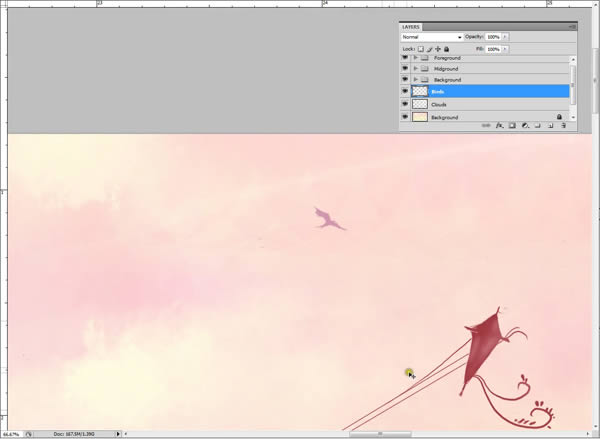Create new adjustment layer icon
Viewport: 600px width, 439px height.
525,126
